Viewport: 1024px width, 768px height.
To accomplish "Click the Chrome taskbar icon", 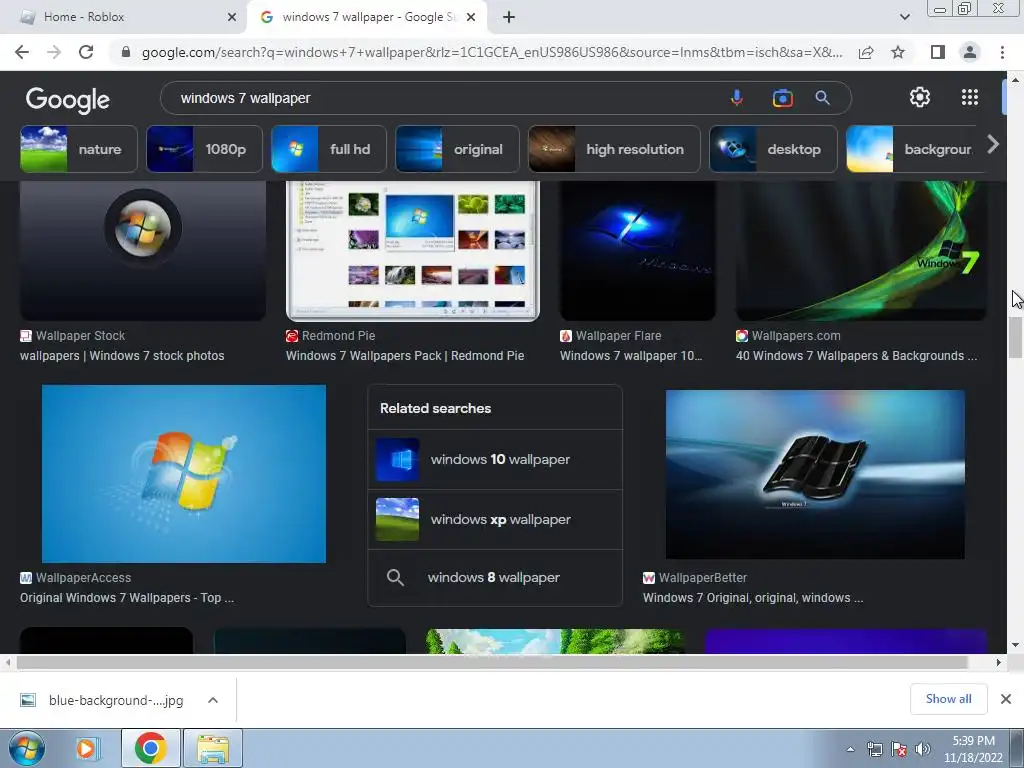I will [151, 748].
